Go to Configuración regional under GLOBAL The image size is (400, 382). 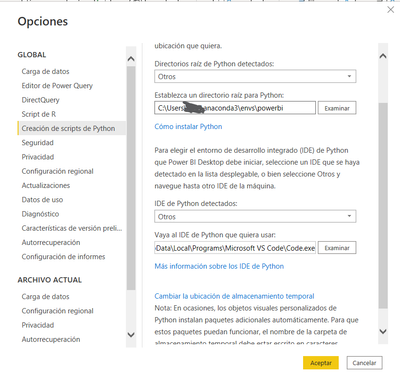tap(58, 171)
